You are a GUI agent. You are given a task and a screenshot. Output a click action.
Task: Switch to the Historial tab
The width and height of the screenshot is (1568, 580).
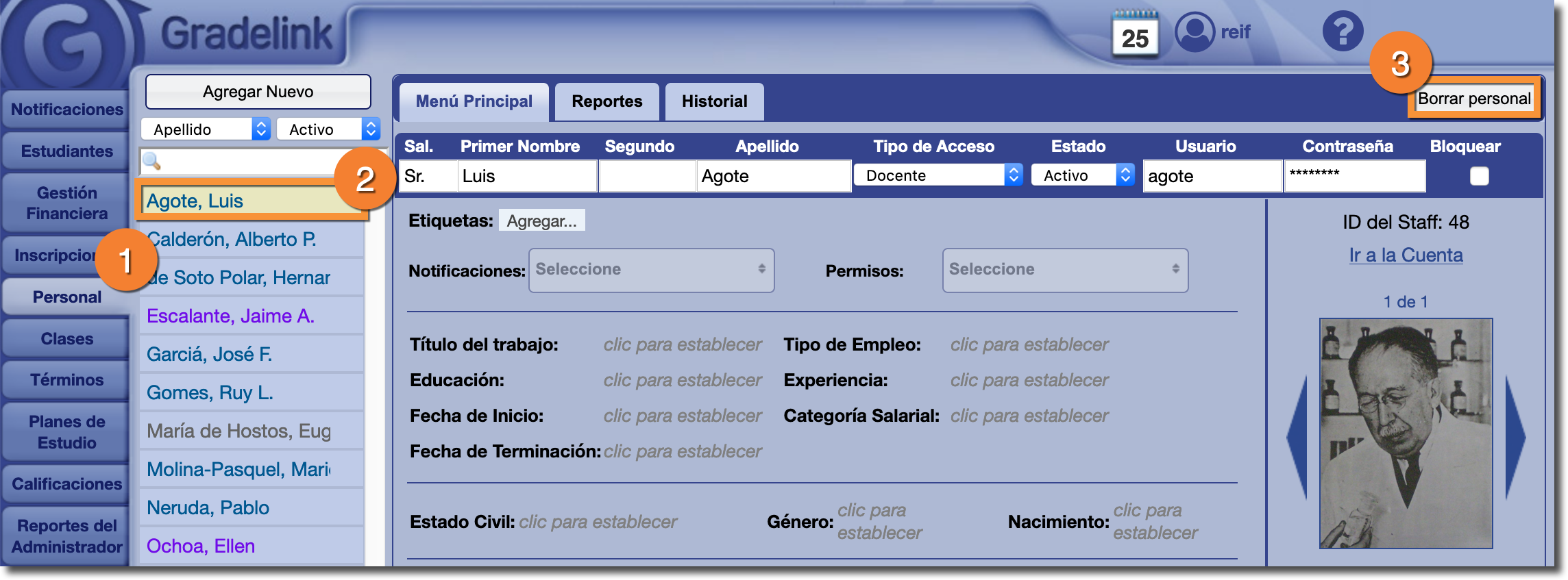[714, 101]
